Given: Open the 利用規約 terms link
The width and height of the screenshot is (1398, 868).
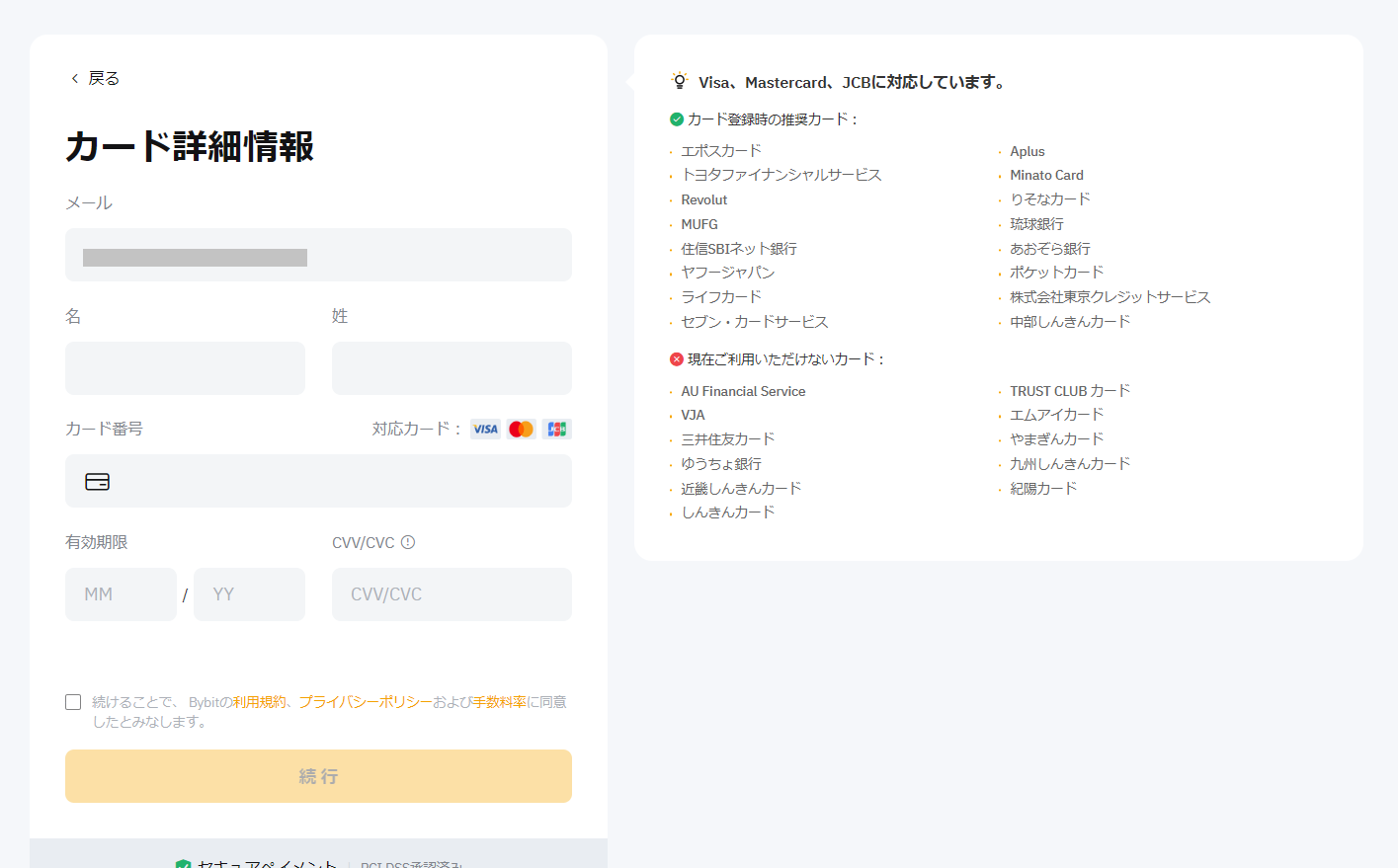Looking at the screenshot, I should (x=259, y=702).
